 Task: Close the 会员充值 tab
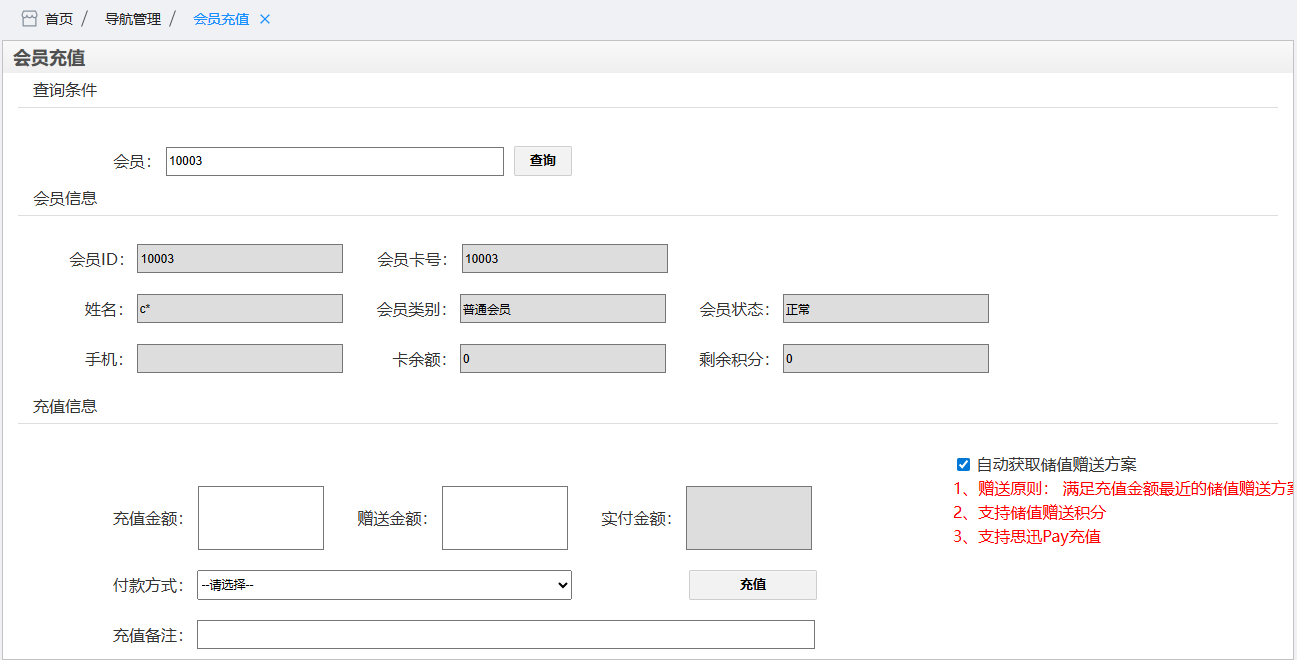point(265,19)
